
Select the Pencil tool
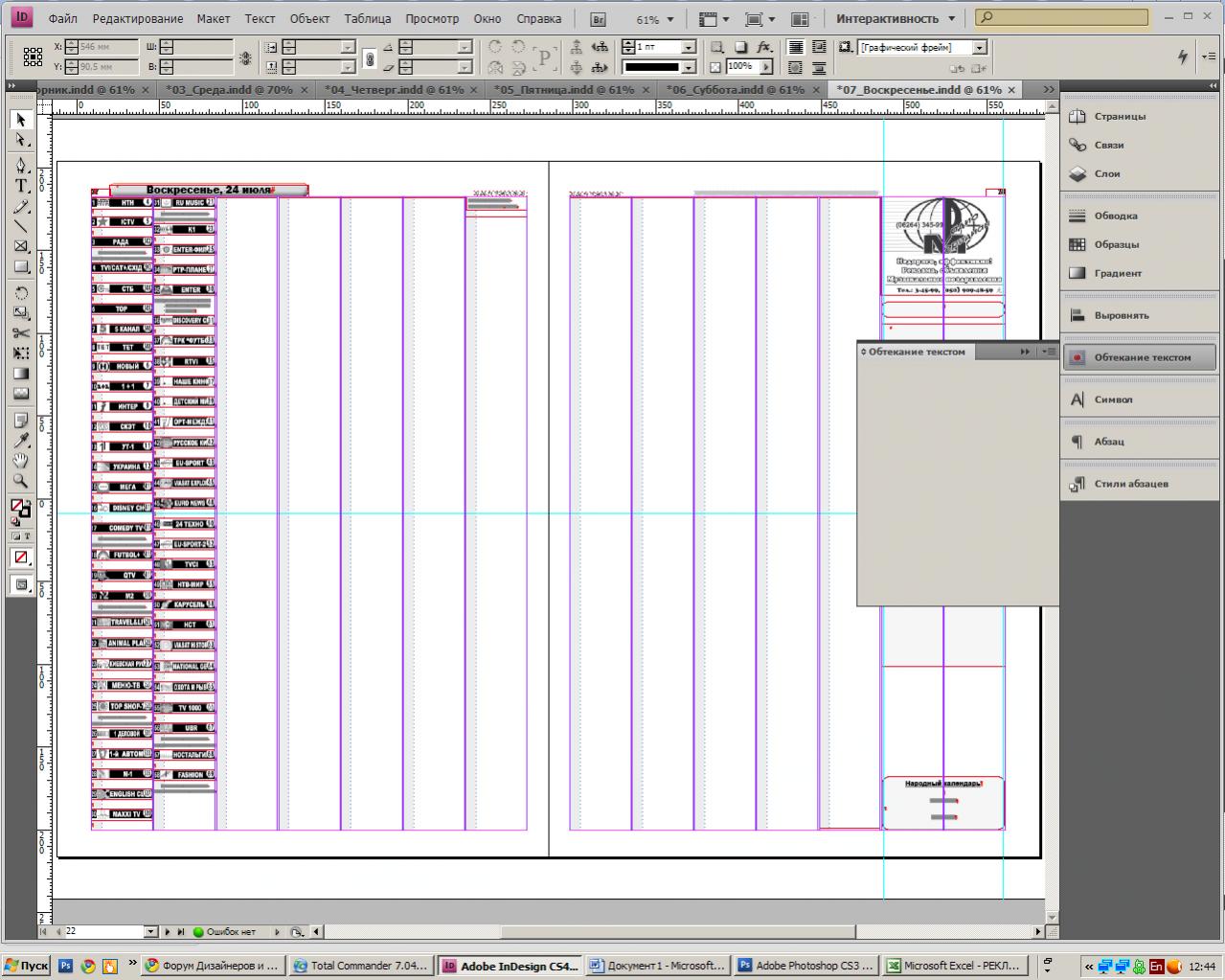[21, 206]
